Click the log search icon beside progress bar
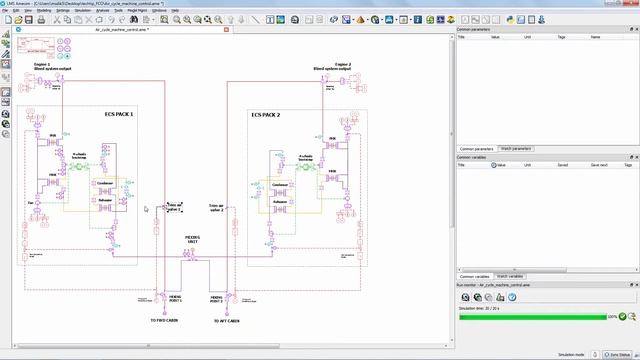 pos(632,316)
